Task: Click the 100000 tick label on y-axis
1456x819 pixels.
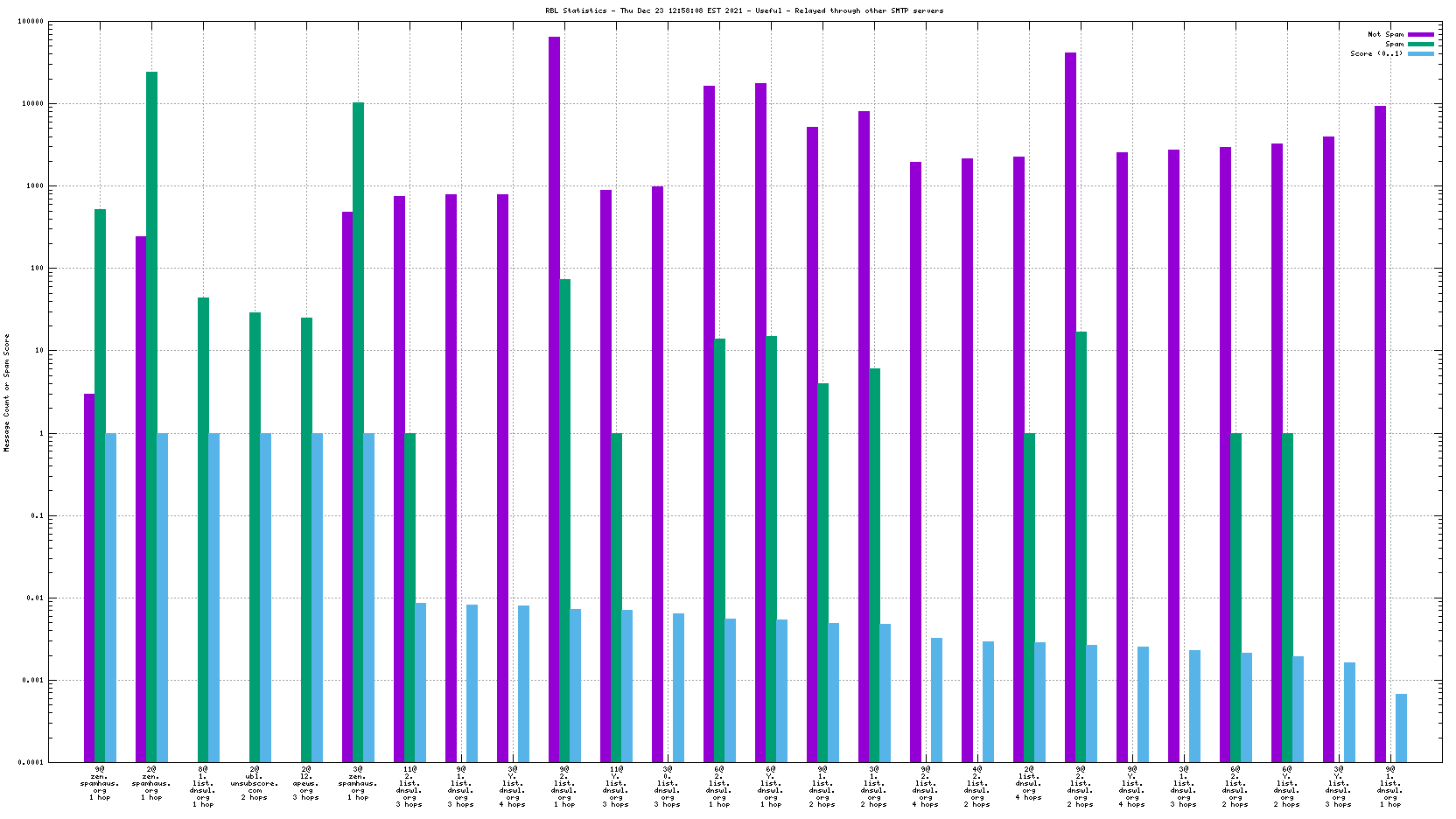Action: pos(31,22)
